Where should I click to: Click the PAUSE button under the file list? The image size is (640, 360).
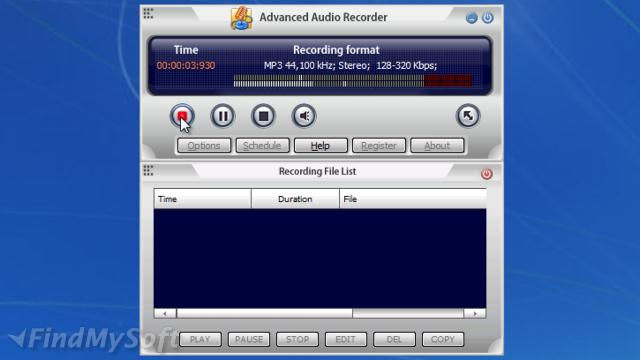249,339
